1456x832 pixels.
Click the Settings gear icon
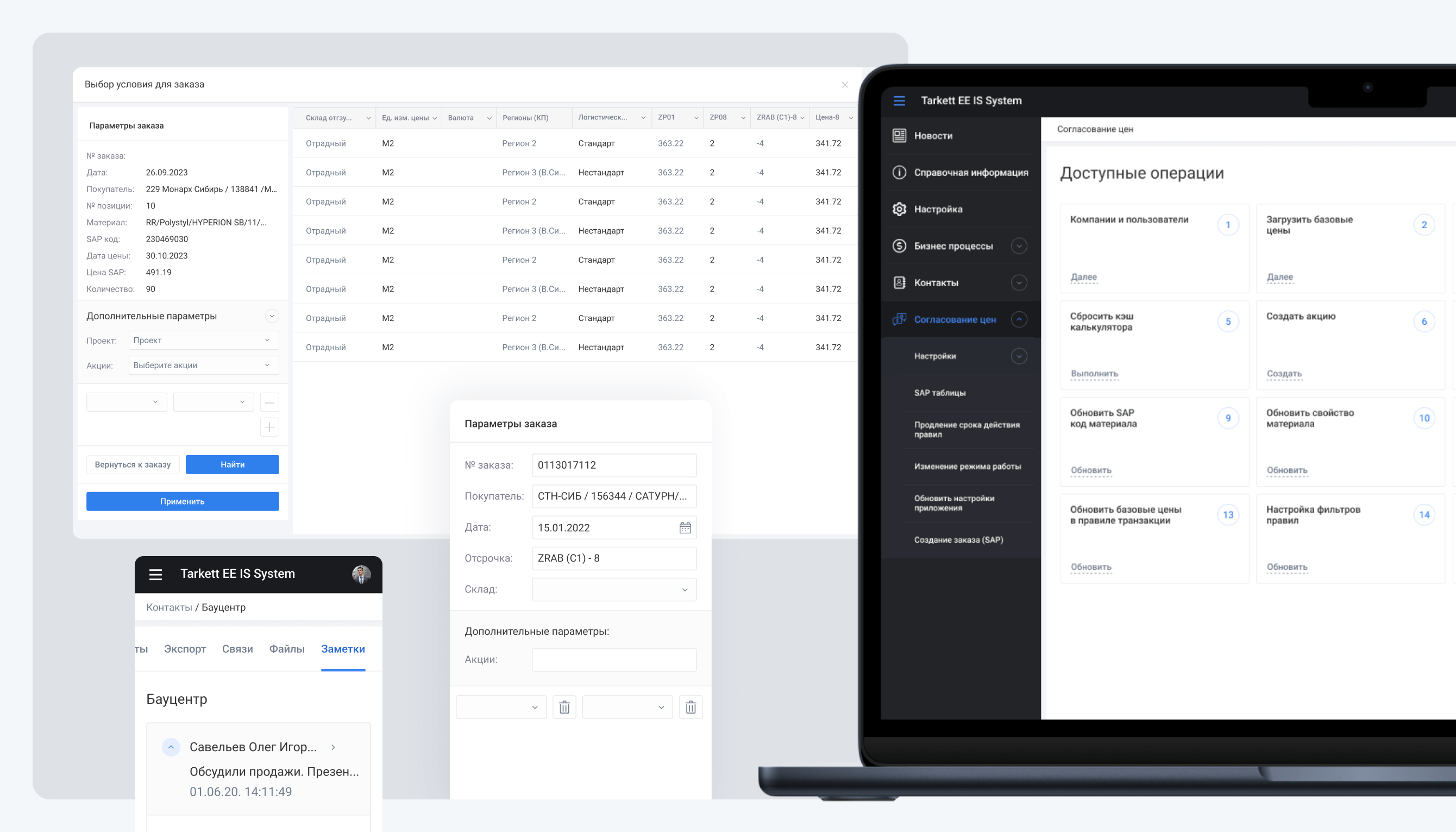pyautogui.click(x=899, y=209)
